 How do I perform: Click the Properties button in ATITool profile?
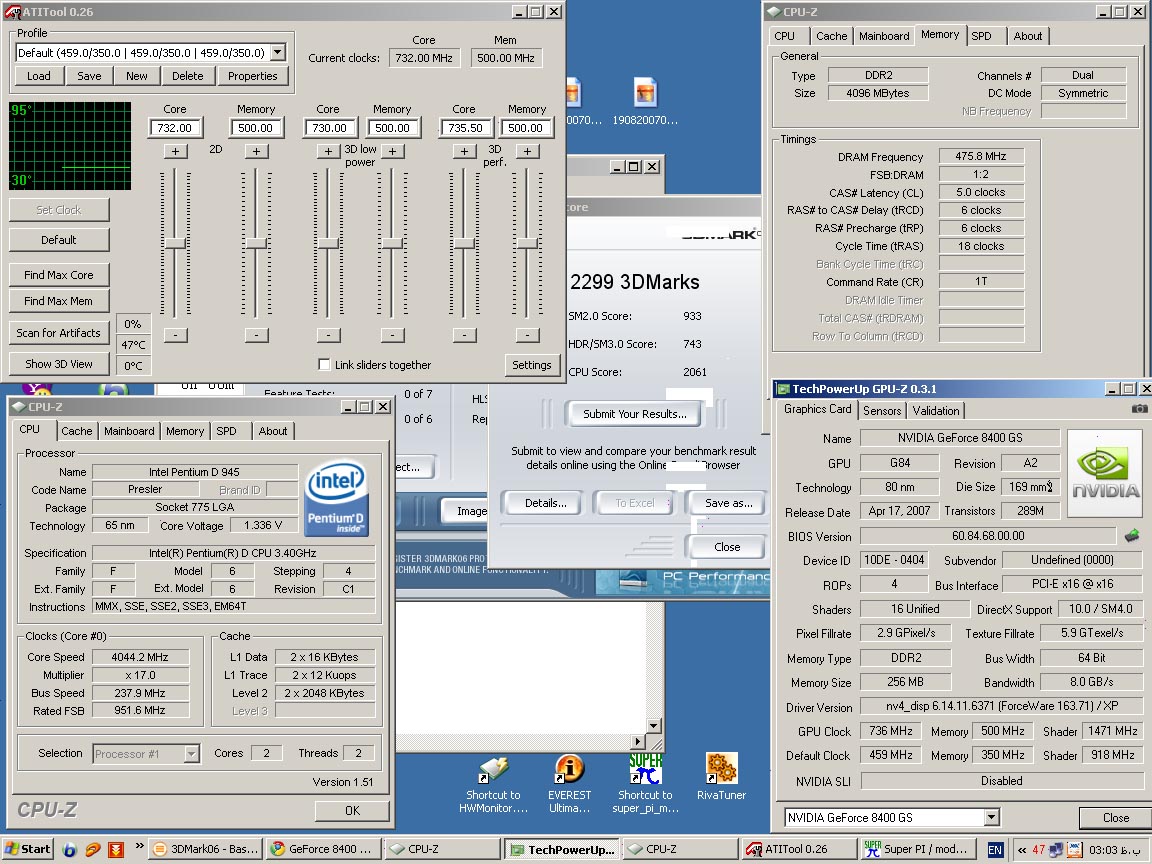coord(253,76)
